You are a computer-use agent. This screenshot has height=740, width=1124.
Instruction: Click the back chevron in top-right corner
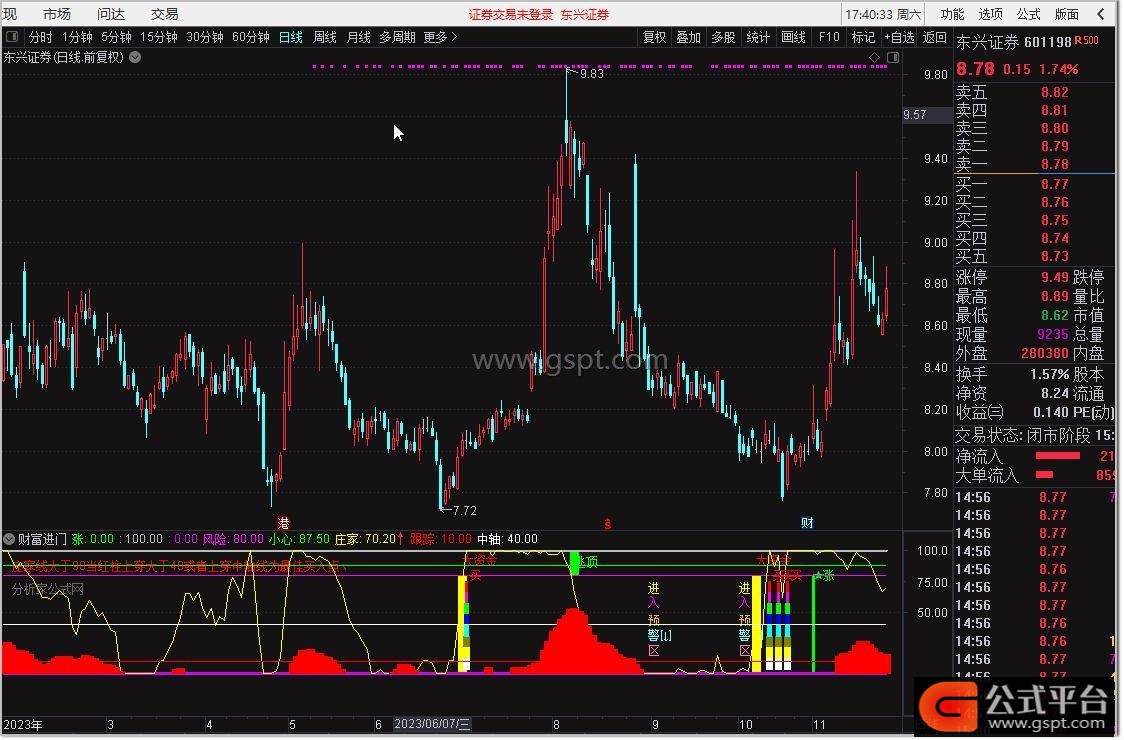tap(1101, 14)
